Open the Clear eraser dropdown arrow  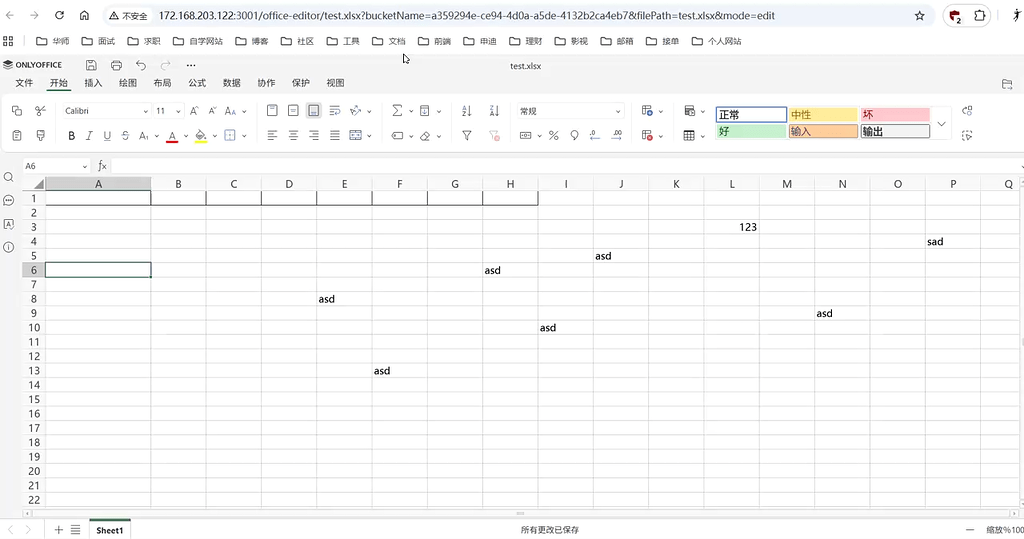point(439,136)
